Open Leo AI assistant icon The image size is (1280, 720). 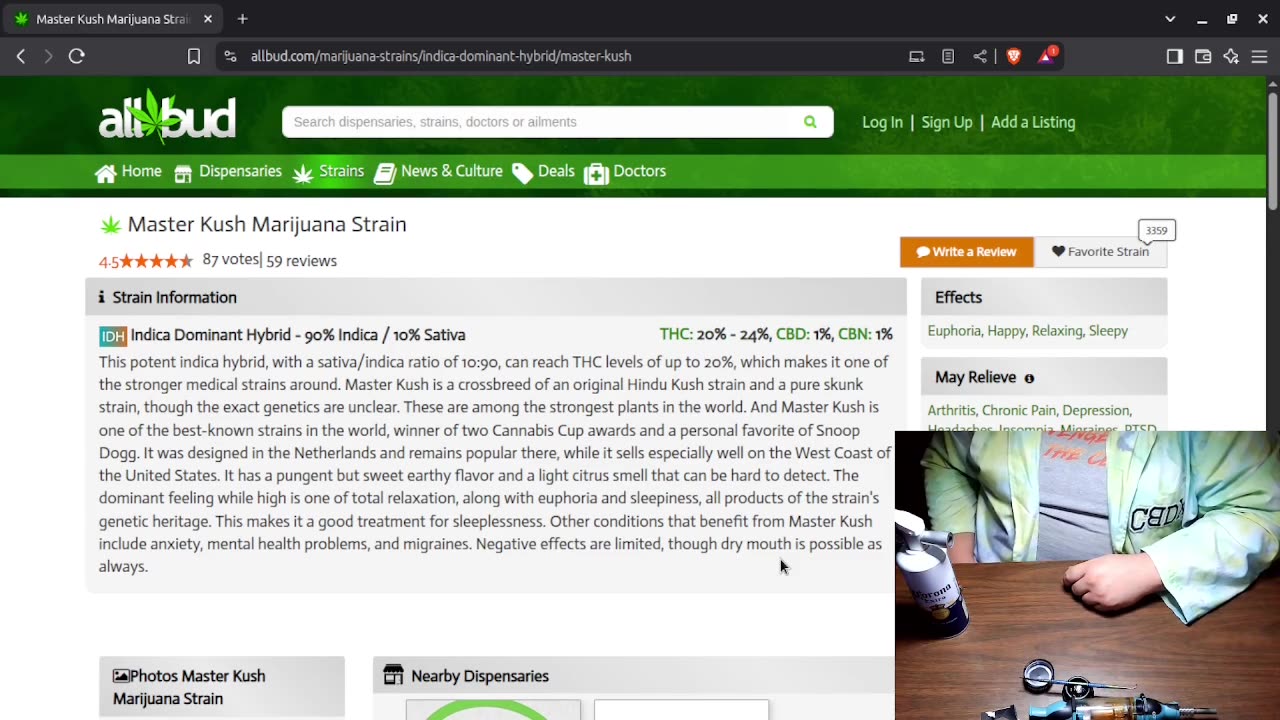point(1231,56)
